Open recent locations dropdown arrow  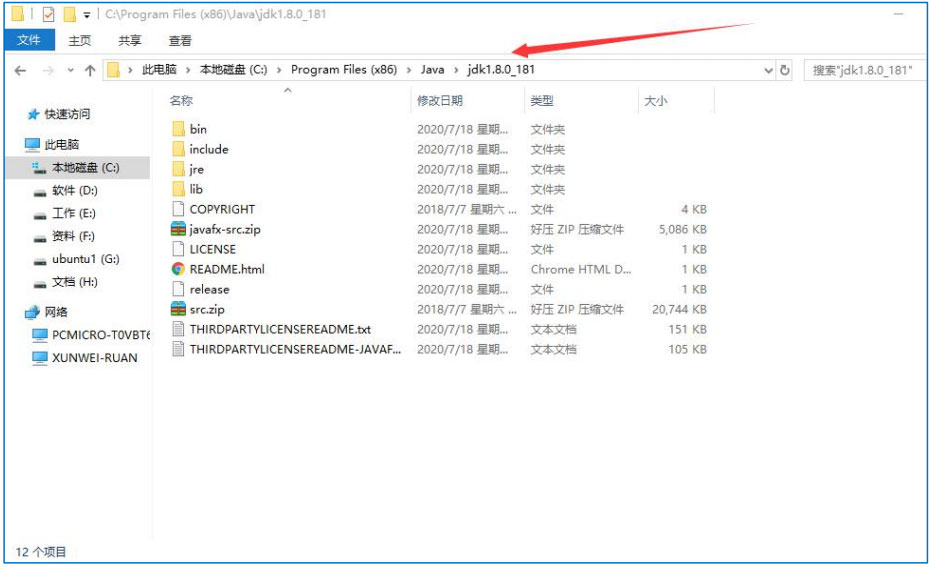70,71
